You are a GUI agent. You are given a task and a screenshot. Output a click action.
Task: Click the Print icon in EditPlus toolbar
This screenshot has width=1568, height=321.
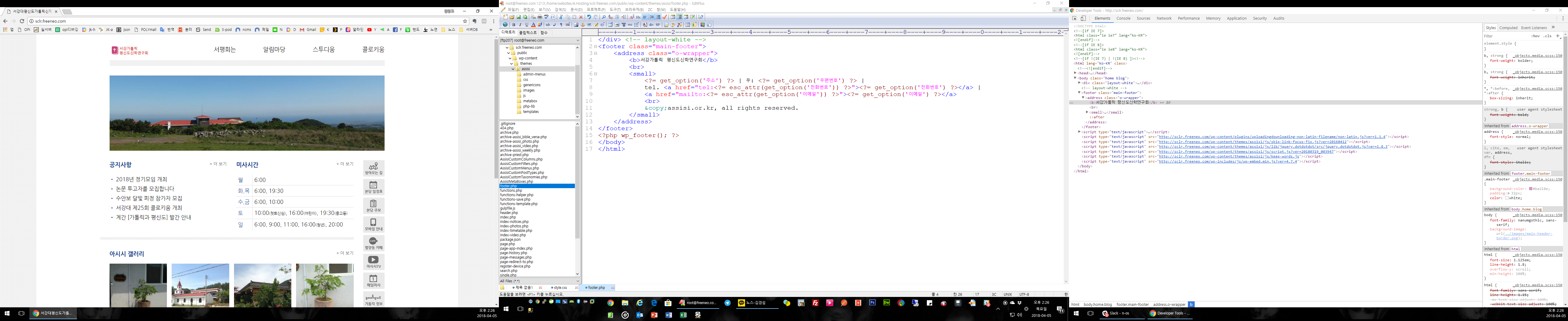(540, 17)
